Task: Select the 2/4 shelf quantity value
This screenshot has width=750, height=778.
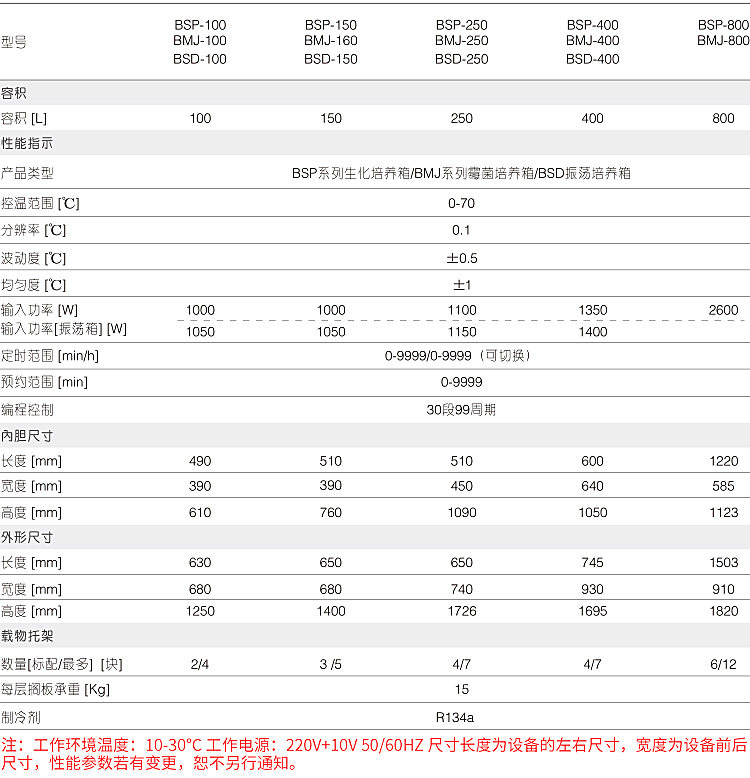Action: [x=200, y=664]
